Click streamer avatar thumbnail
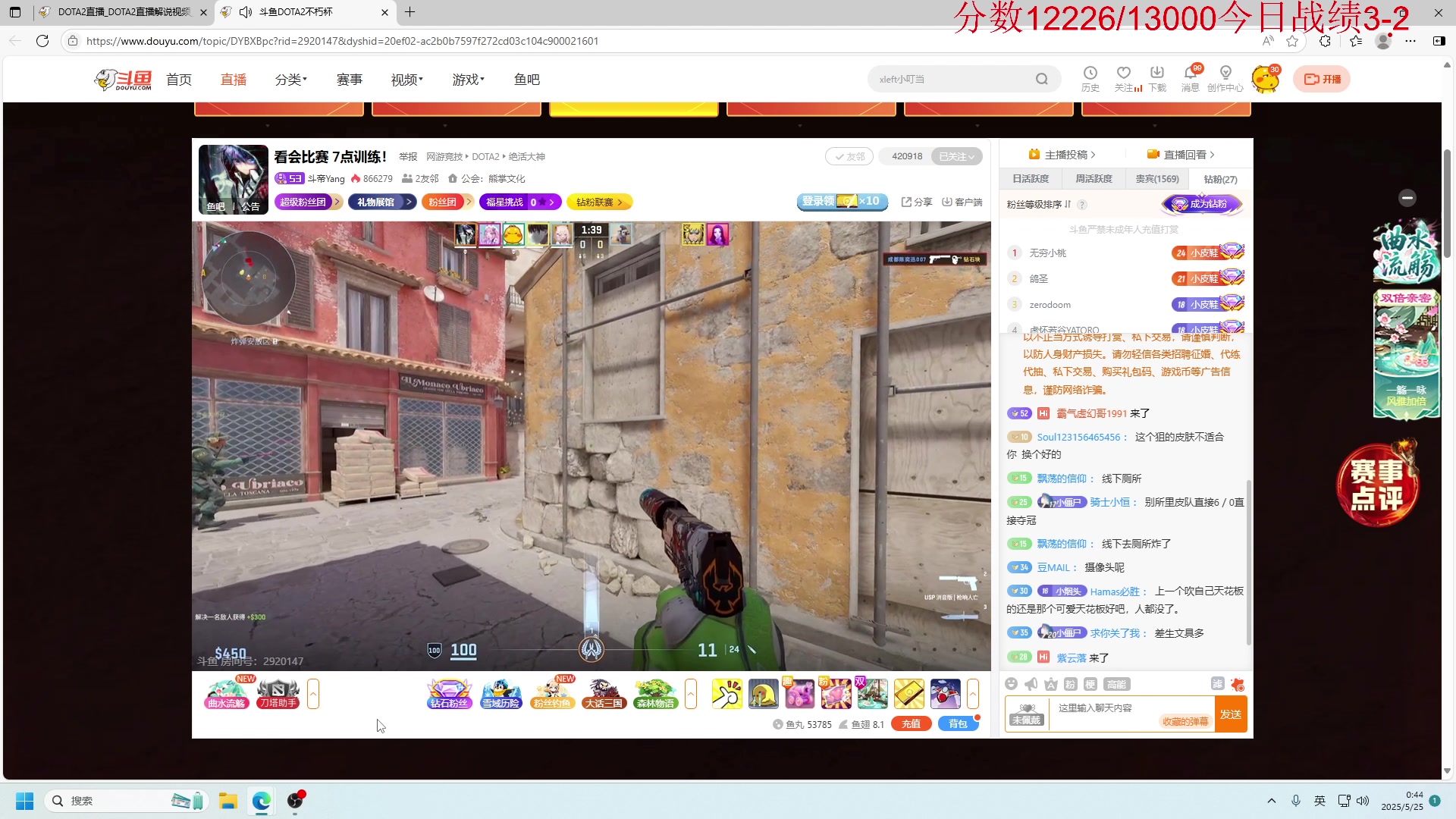This screenshot has height=819, width=1456. point(234,179)
